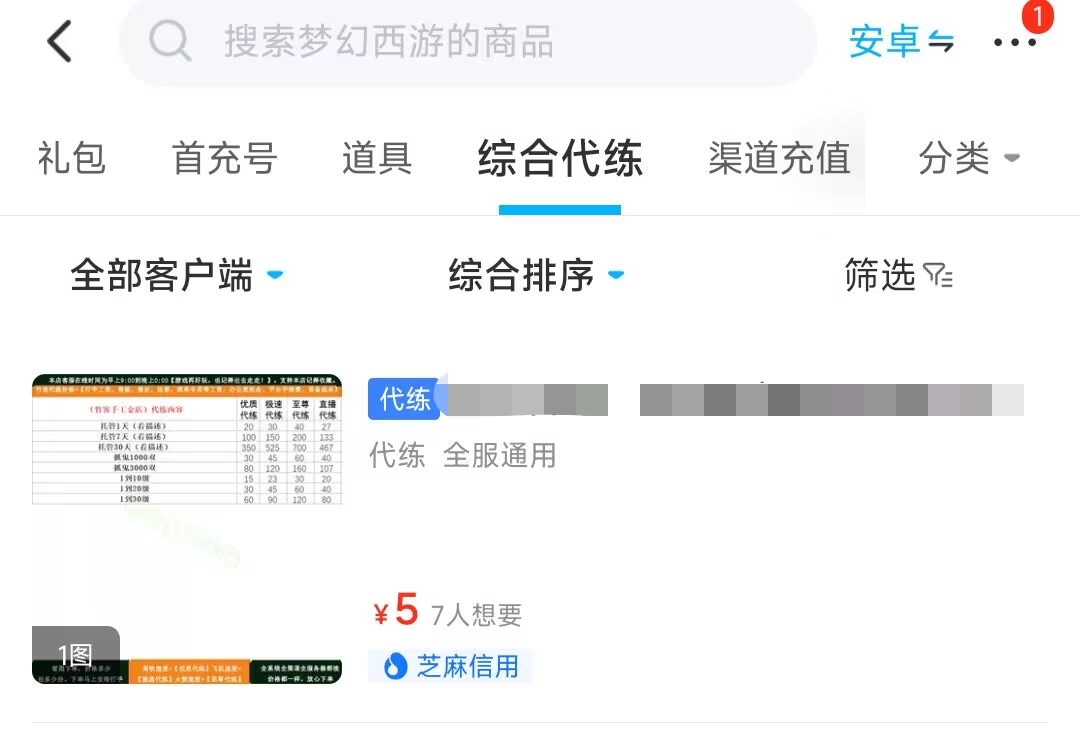1080x734 pixels.
Task: Tap the filter funnel icon
Action: click(x=937, y=275)
